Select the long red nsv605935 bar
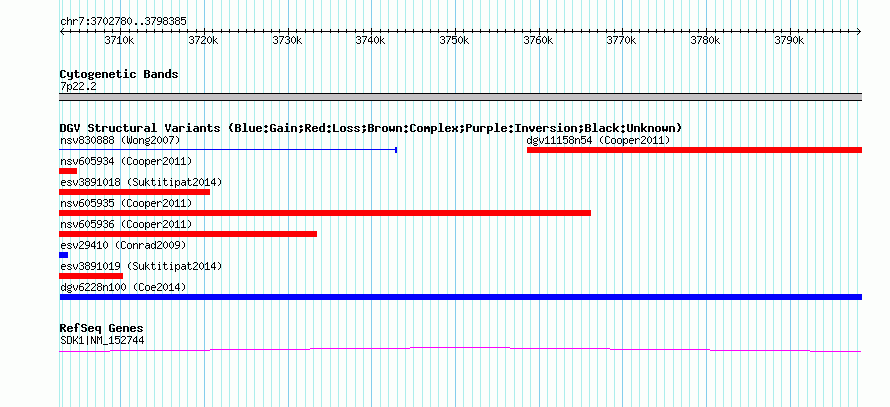This screenshot has width=890, height=407. click(x=325, y=213)
